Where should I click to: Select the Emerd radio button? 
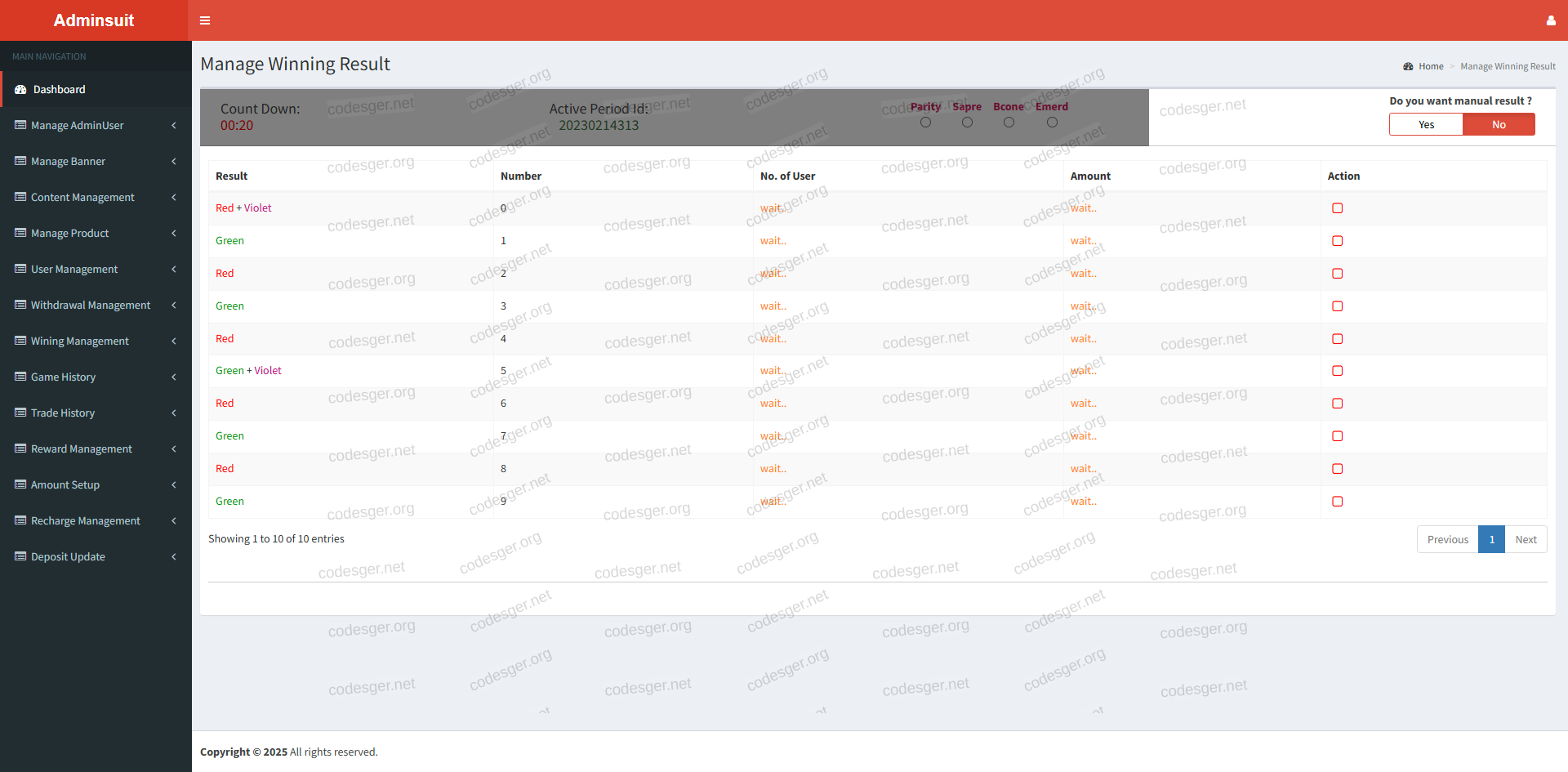(x=1052, y=123)
